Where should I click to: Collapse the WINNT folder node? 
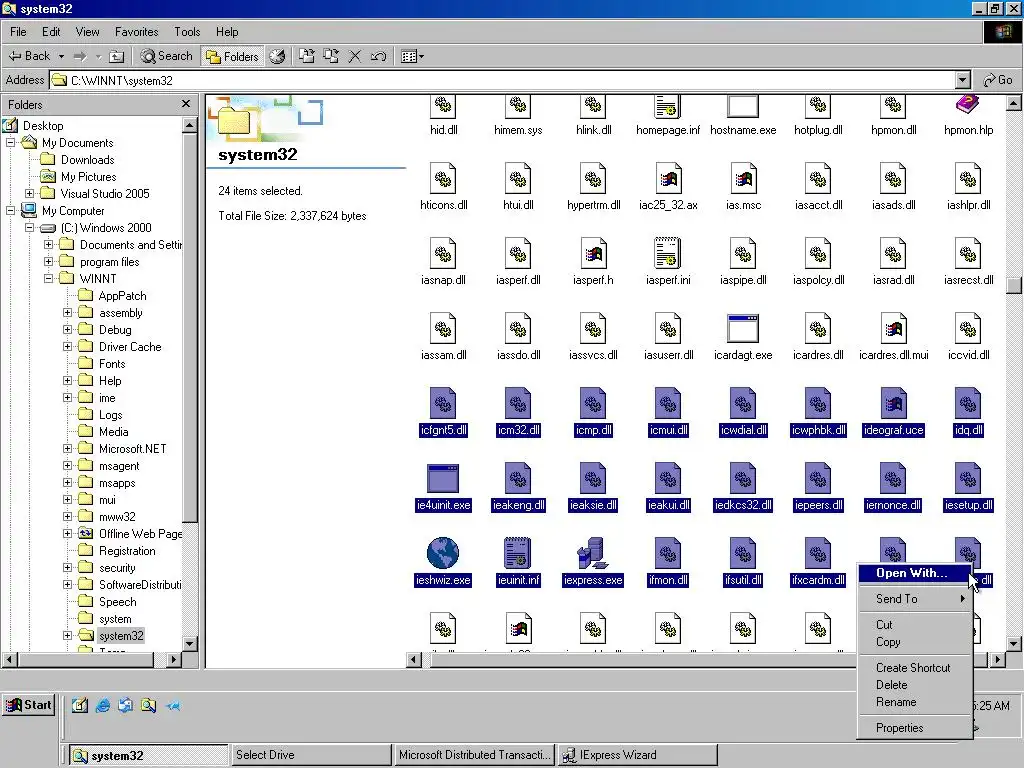click(x=48, y=279)
